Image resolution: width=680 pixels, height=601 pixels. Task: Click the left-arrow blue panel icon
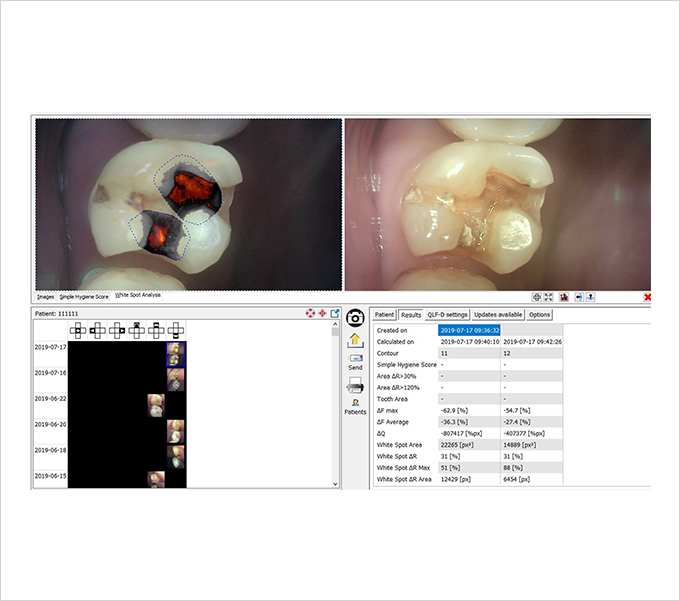pyautogui.click(x=579, y=297)
